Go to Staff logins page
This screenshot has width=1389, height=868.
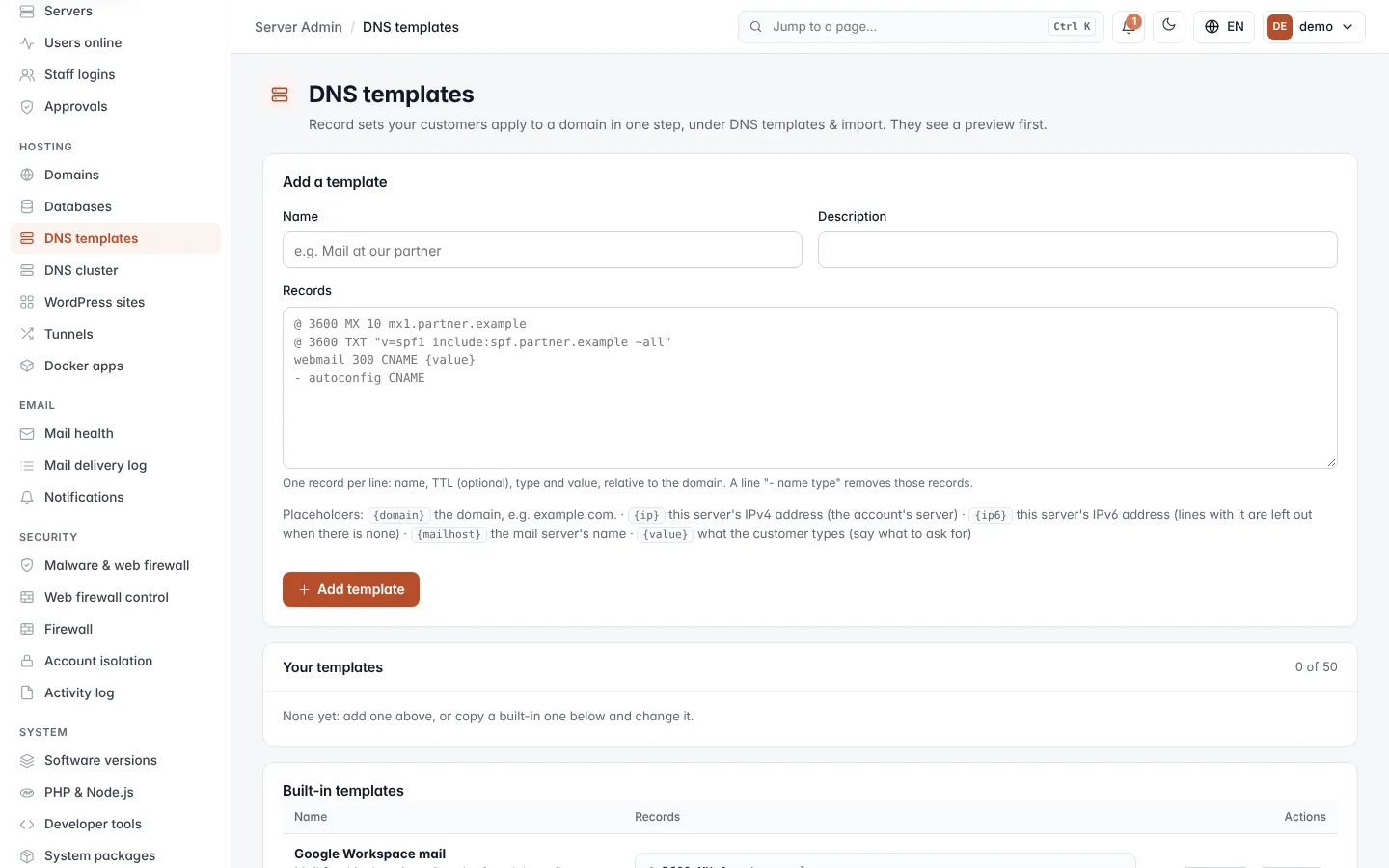115,75
